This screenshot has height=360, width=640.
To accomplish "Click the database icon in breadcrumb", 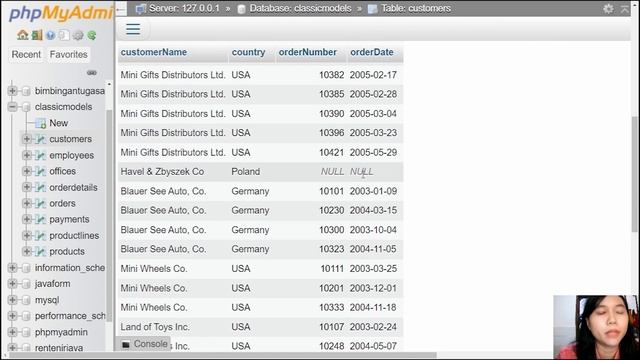I will 242,9.
